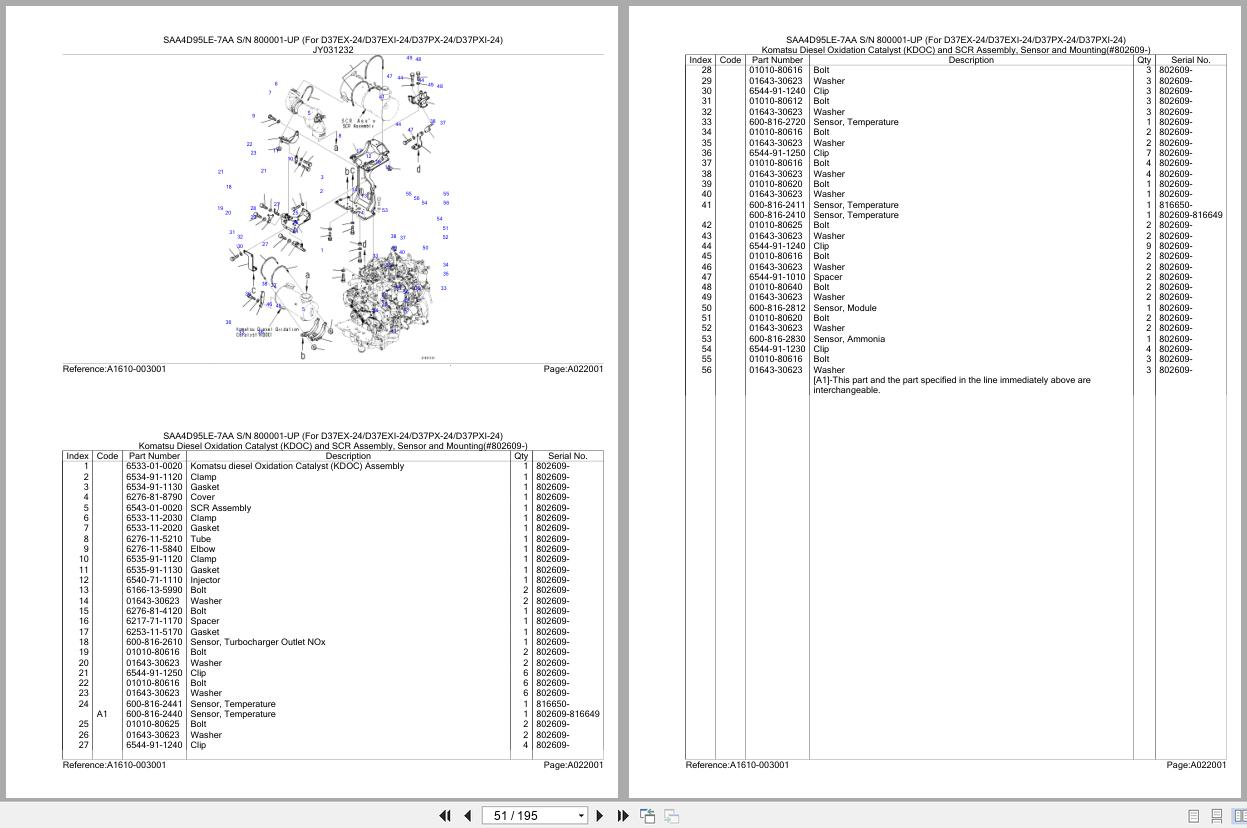The height and width of the screenshot is (828, 1247).
Task: Select the Serial No. header on the right page
Action: click(x=1190, y=60)
